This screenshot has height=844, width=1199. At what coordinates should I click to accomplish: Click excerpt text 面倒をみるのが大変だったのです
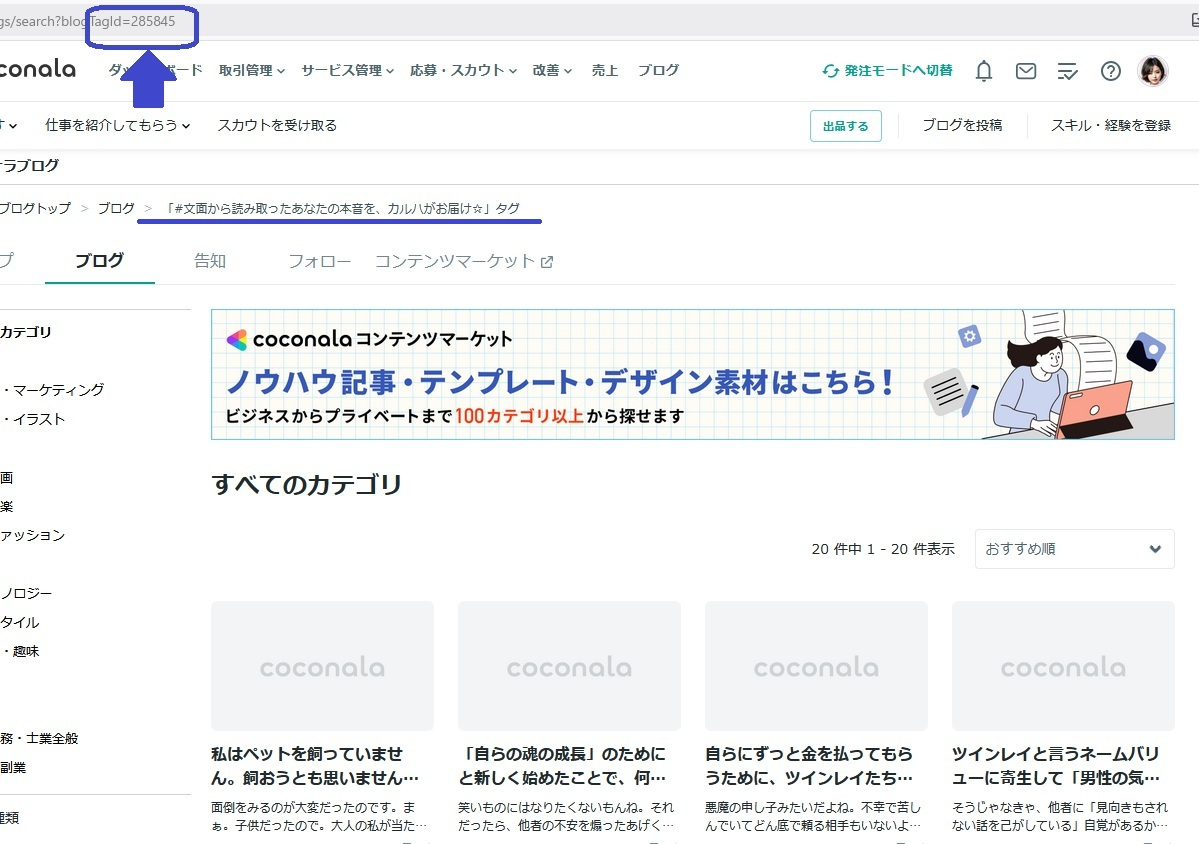319,816
